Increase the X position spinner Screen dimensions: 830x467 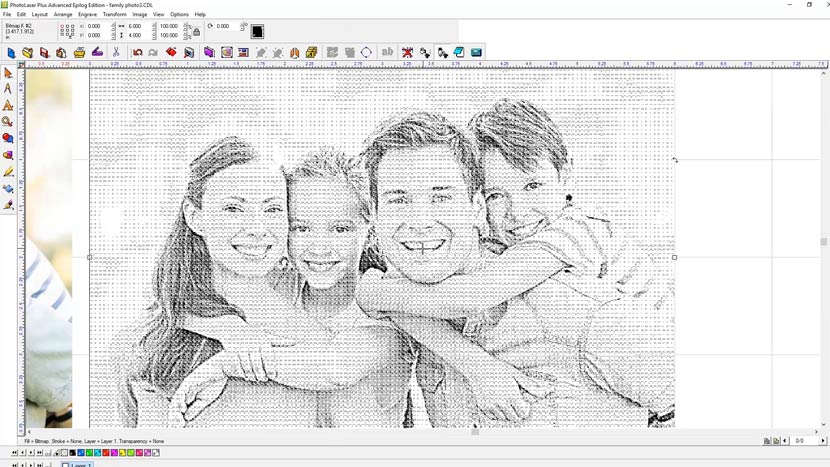[x=113, y=24]
